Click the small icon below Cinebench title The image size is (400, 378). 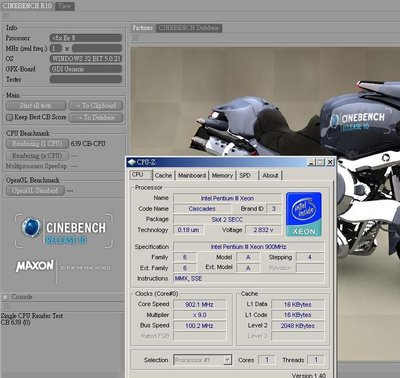point(6,16)
